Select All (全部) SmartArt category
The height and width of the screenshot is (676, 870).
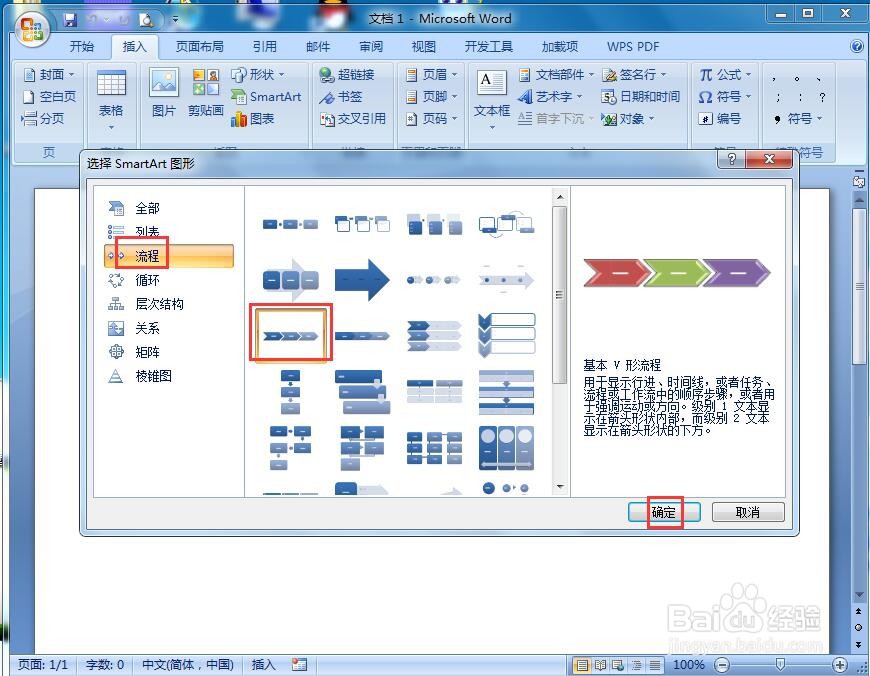(x=169, y=208)
